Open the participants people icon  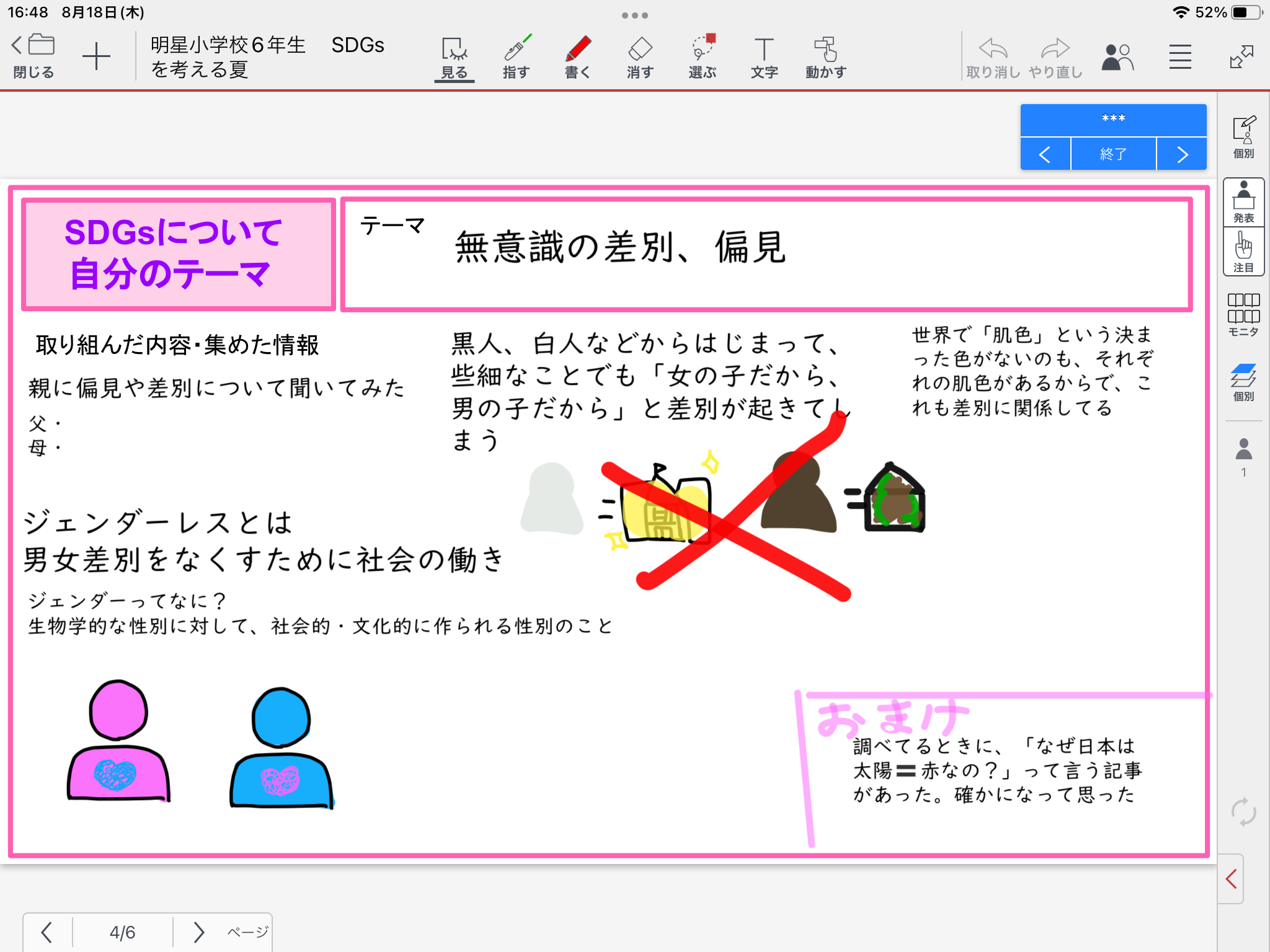pyautogui.click(x=1117, y=57)
